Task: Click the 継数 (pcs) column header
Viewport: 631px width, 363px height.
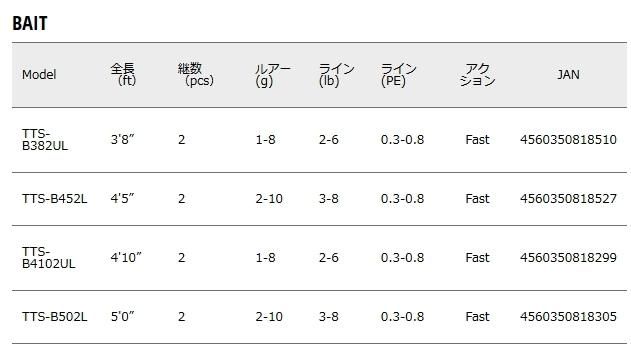Action: (196, 74)
